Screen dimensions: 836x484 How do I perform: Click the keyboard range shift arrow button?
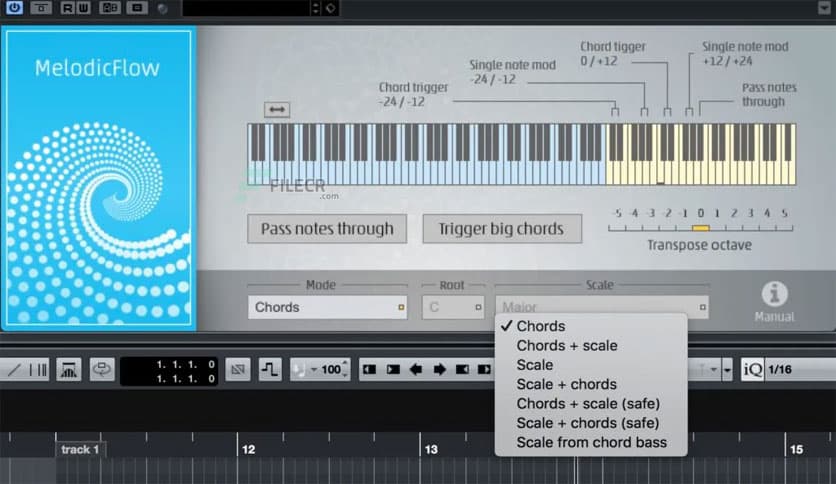[x=277, y=109]
